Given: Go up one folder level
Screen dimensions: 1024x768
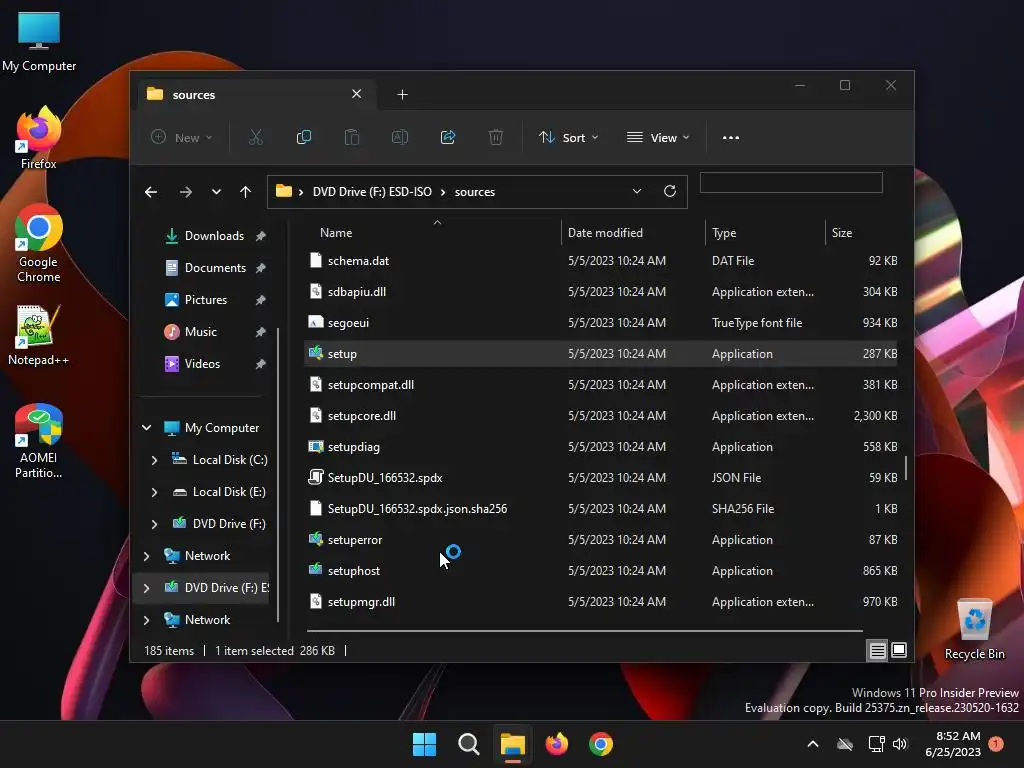Looking at the screenshot, I should 246,192.
